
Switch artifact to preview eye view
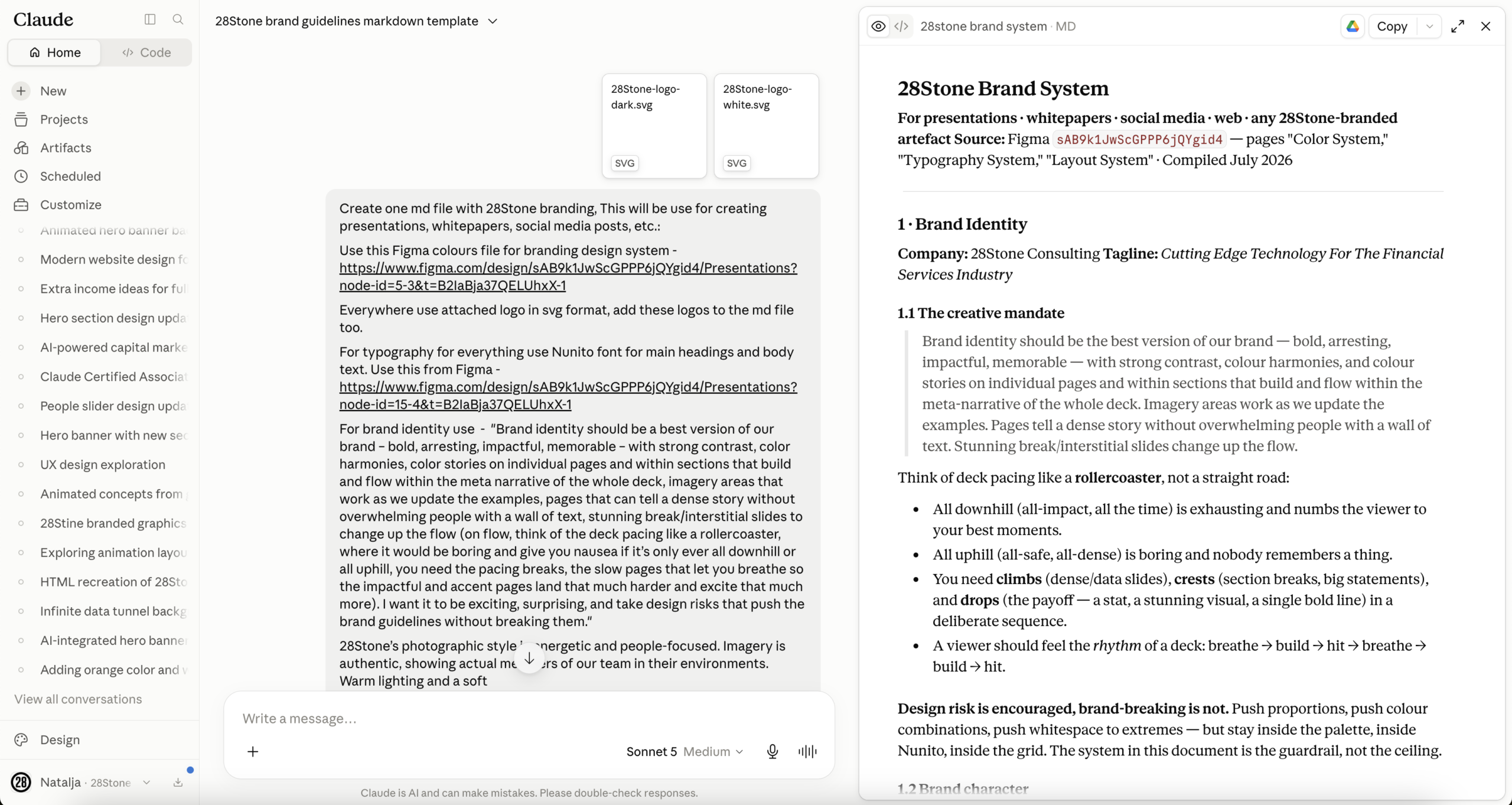878,27
